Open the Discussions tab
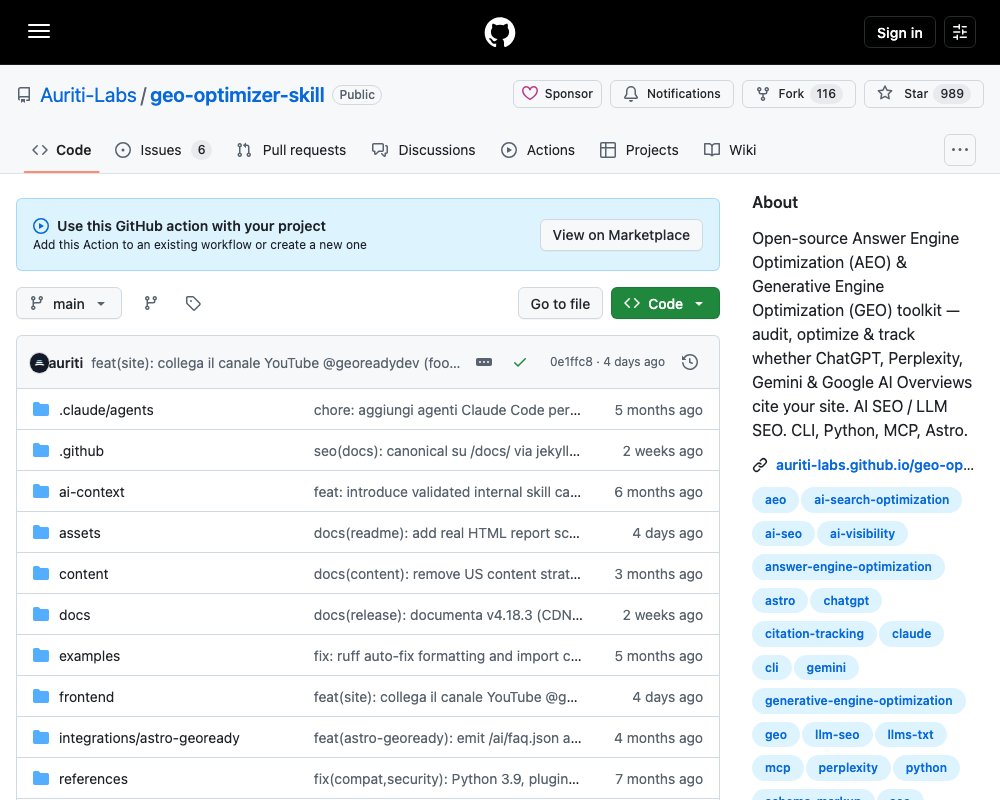This screenshot has width=1000, height=800. (x=423, y=150)
